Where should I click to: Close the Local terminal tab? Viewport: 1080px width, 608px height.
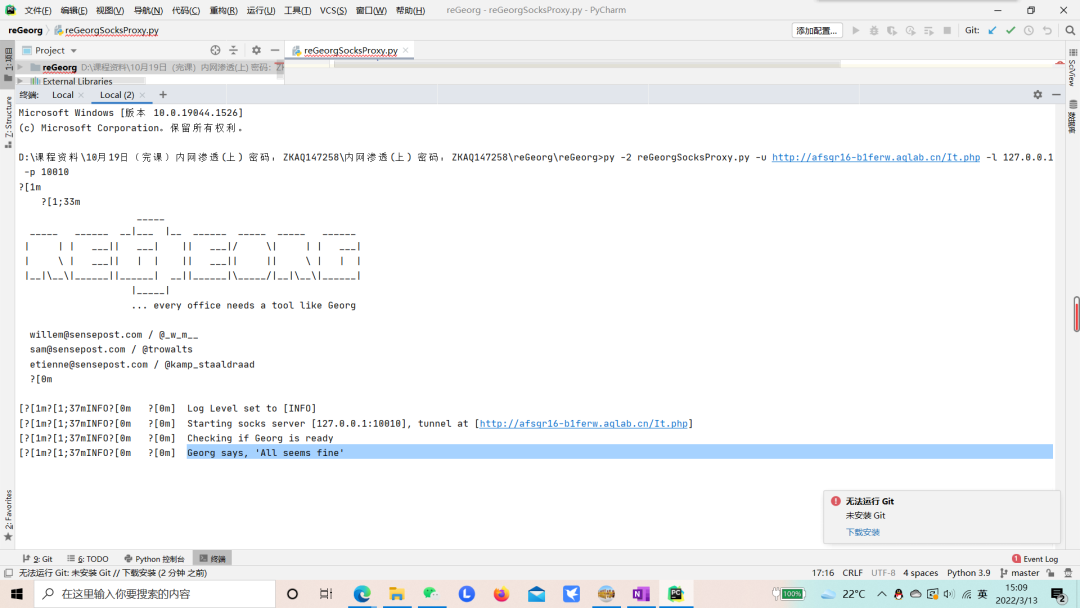[81, 95]
